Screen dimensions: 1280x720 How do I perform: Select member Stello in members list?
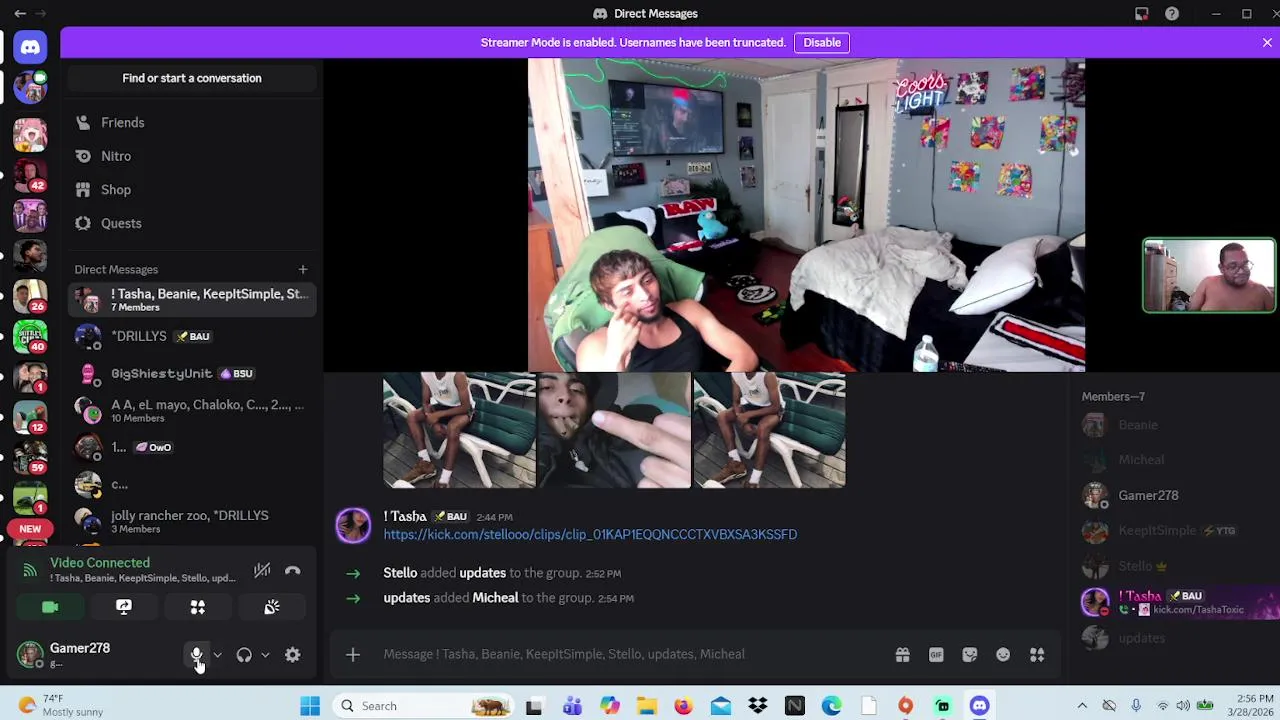click(1176, 566)
